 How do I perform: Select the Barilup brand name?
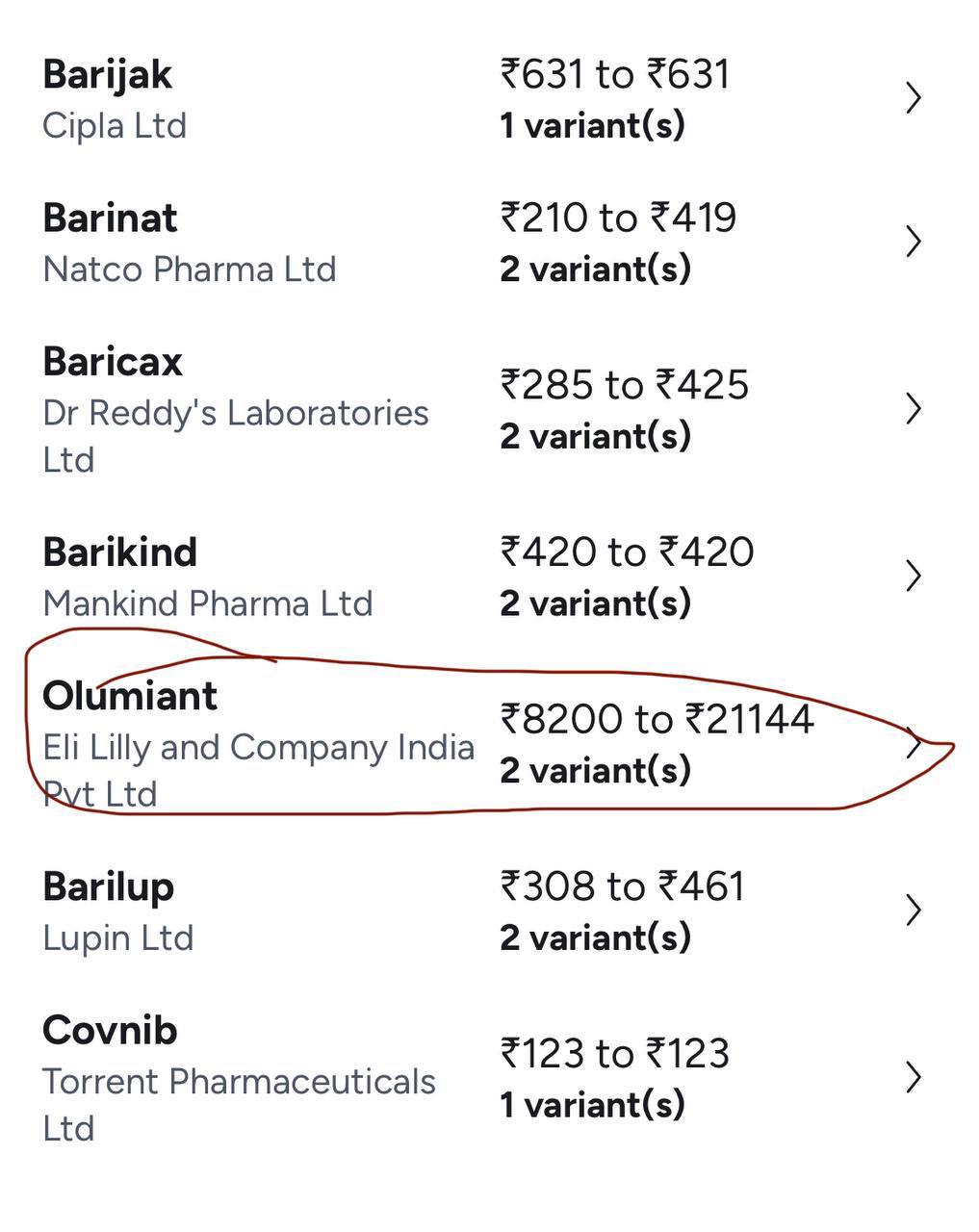108,887
